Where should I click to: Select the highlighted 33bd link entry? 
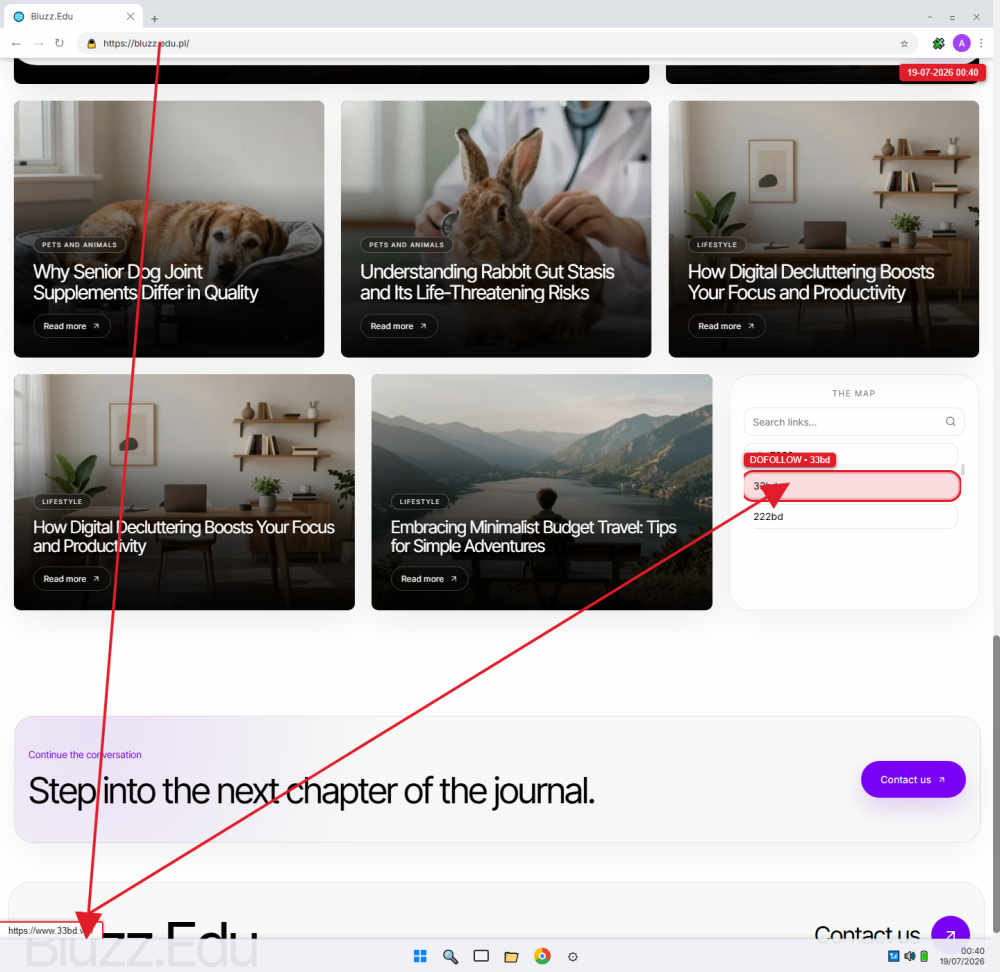(x=851, y=486)
